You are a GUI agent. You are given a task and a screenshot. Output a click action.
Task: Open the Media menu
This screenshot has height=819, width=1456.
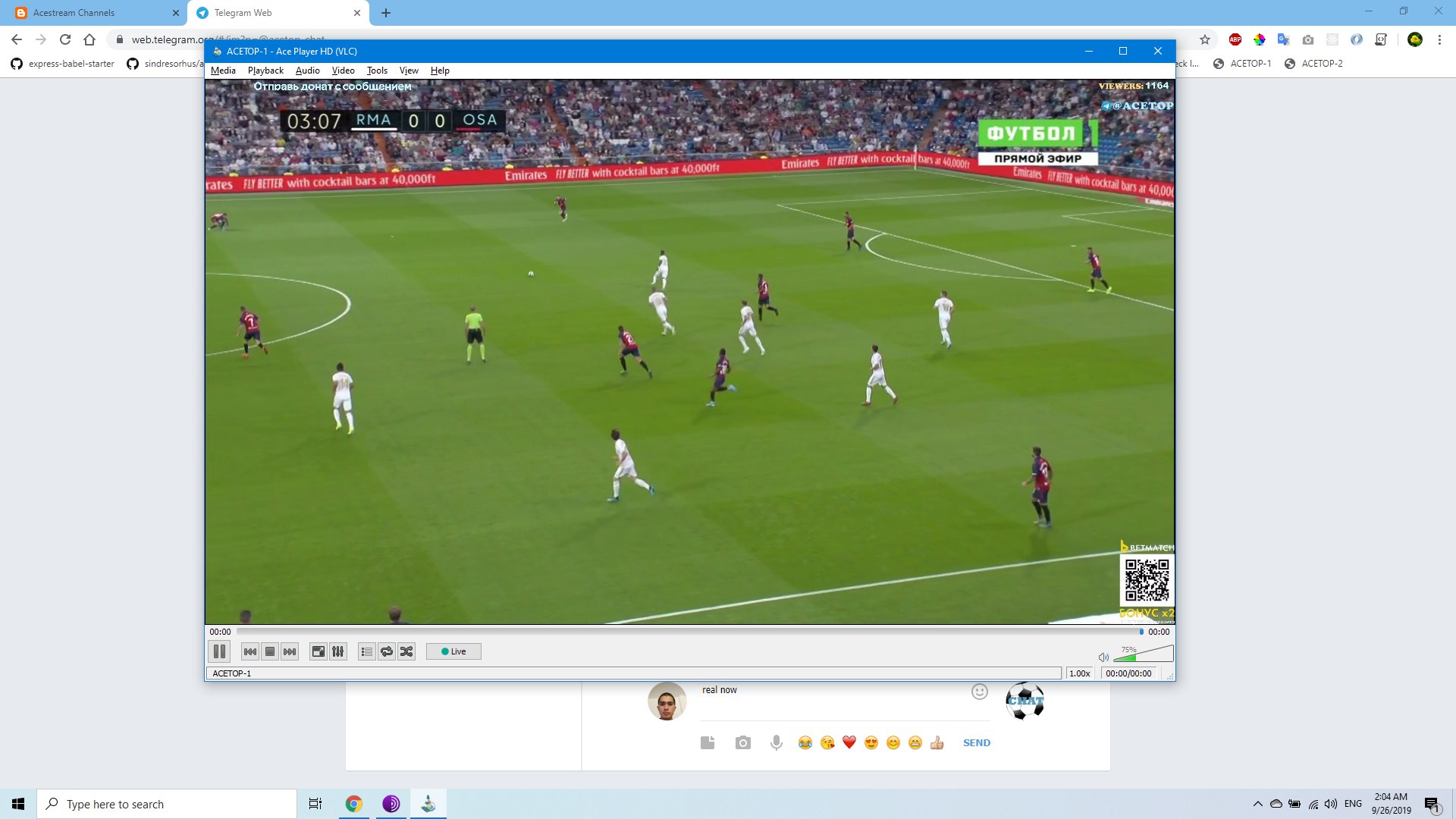coord(223,71)
